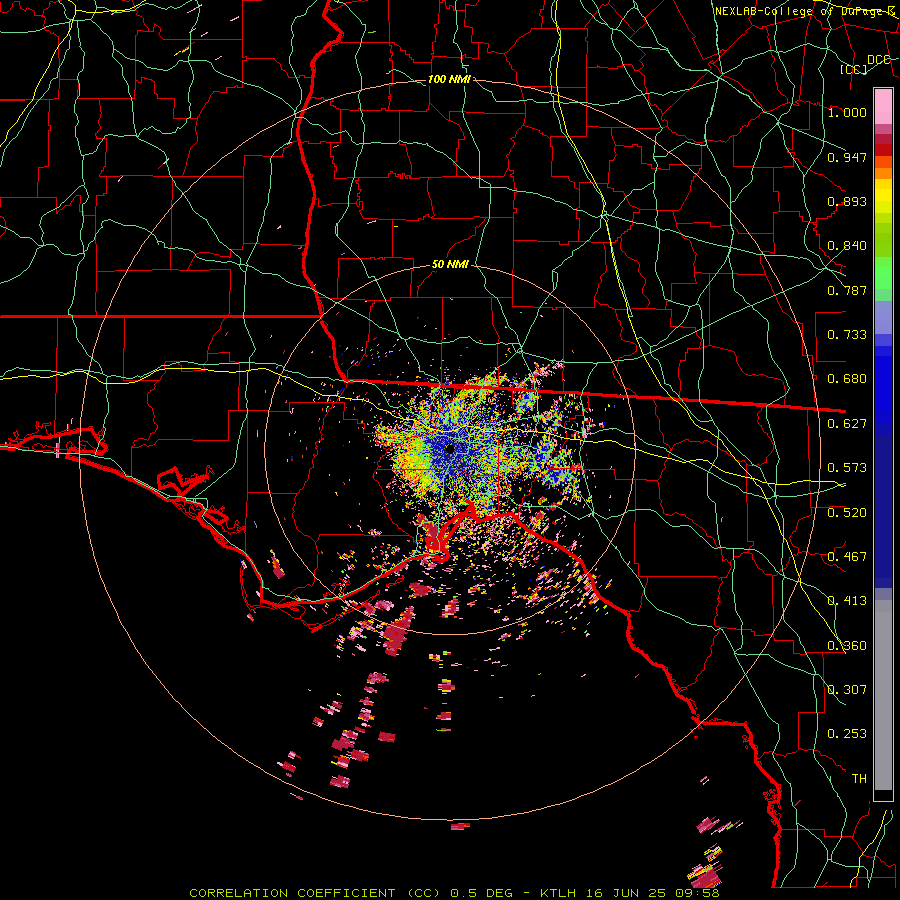Click the [CC] units label
Image resolution: width=900 pixels, height=900 pixels.
coord(854,69)
